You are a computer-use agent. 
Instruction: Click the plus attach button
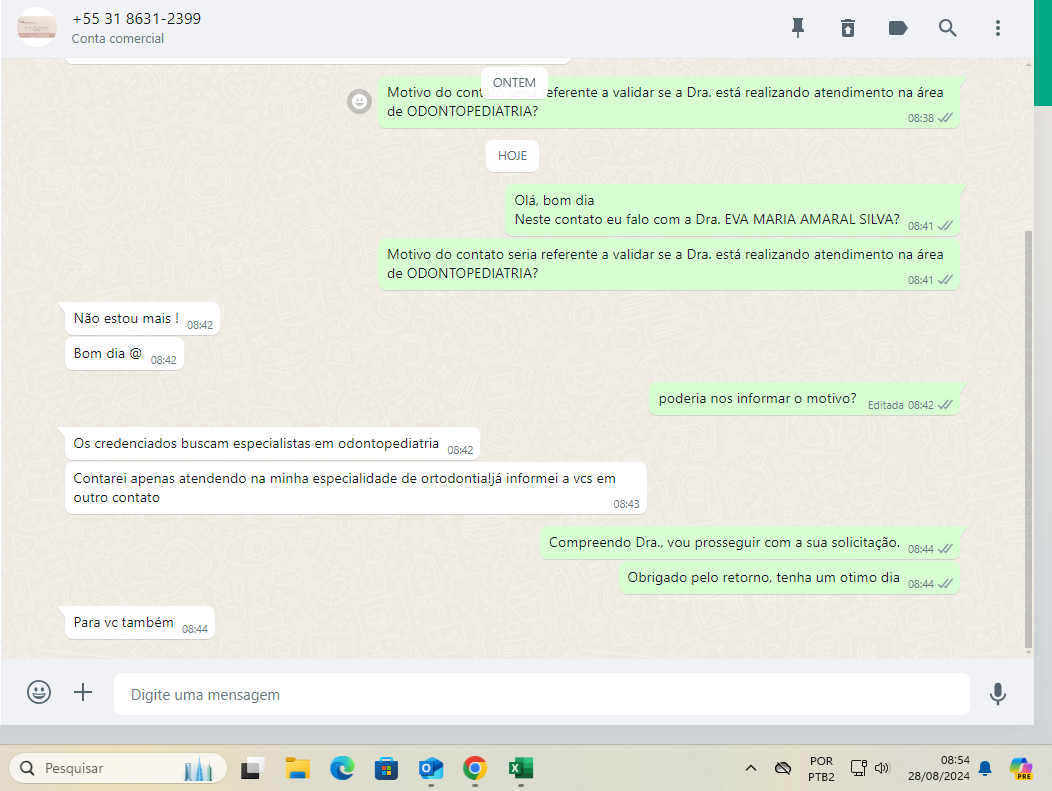coord(83,692)
